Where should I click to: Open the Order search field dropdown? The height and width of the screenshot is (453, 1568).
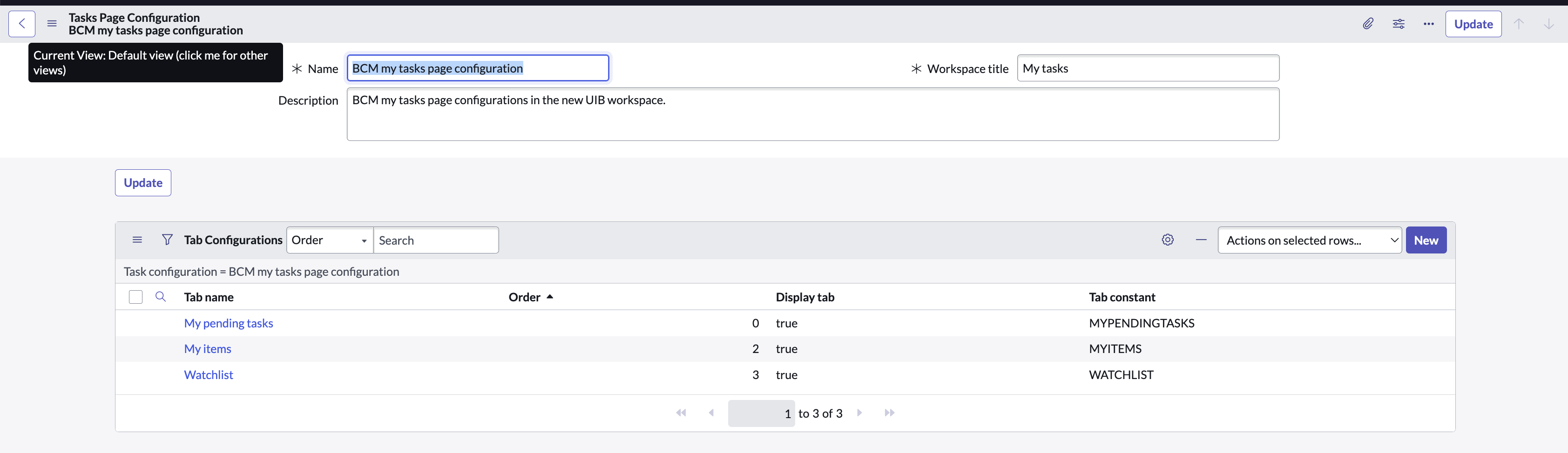[329, 240]
